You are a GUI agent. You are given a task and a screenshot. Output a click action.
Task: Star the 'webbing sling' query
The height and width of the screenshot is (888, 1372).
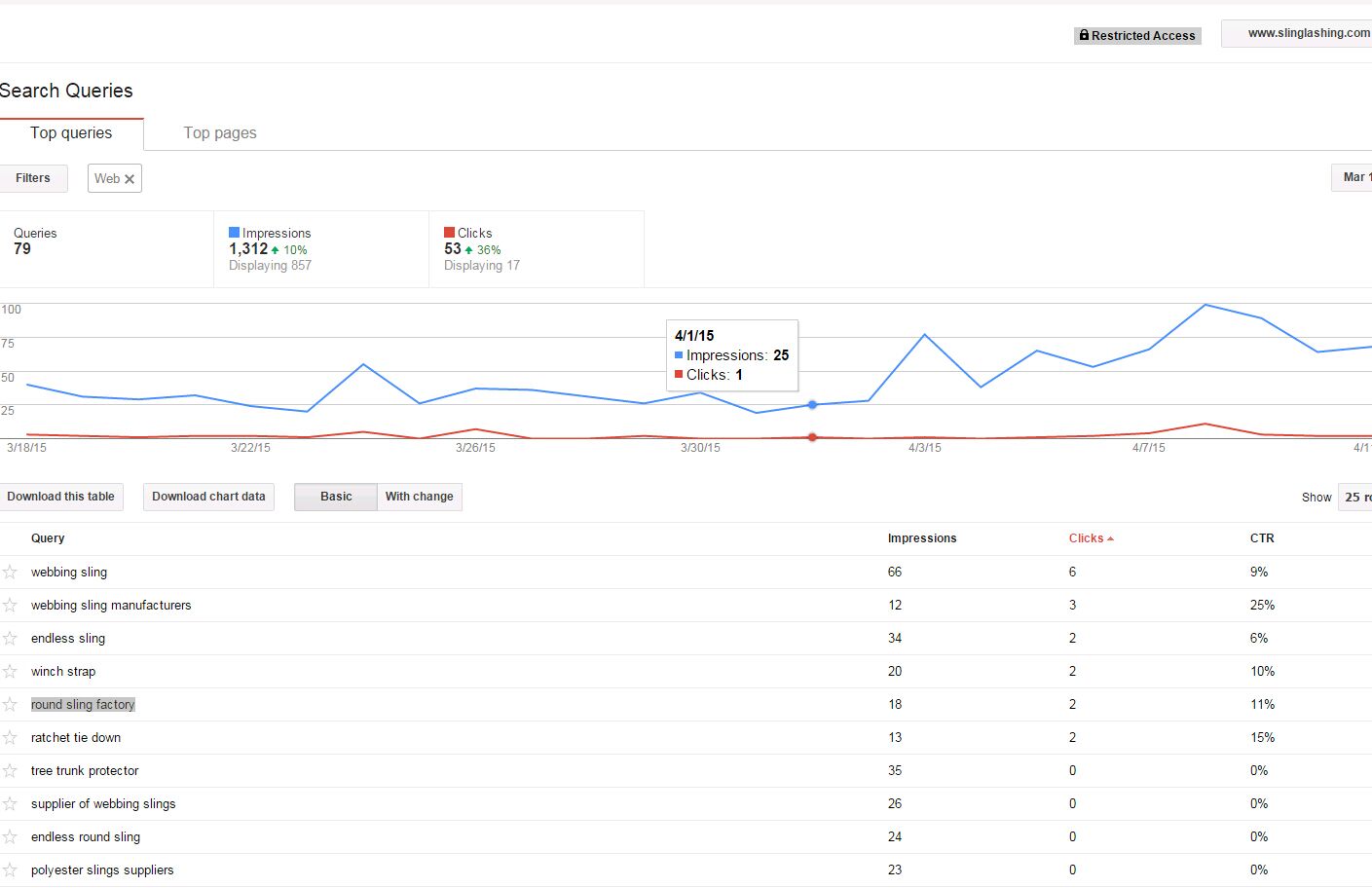tap(10, 572)
